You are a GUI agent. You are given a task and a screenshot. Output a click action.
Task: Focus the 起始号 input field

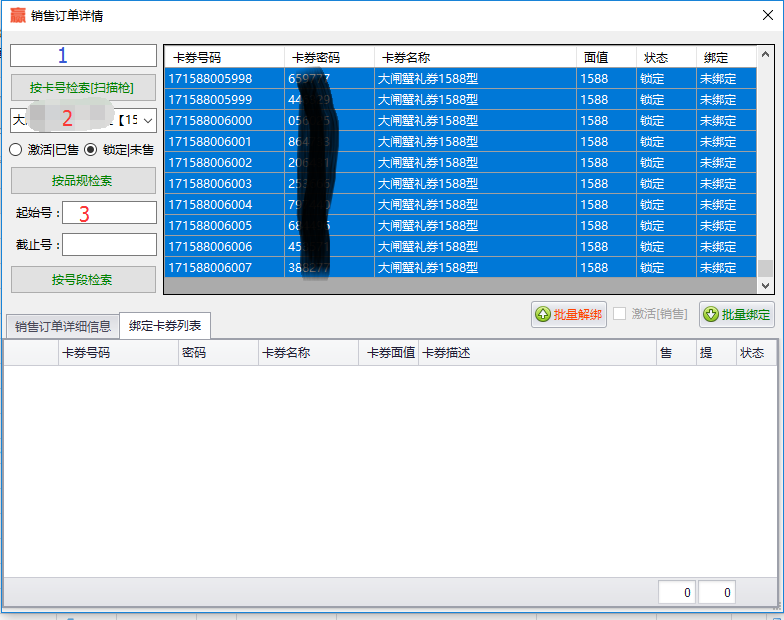click(110, 212)
